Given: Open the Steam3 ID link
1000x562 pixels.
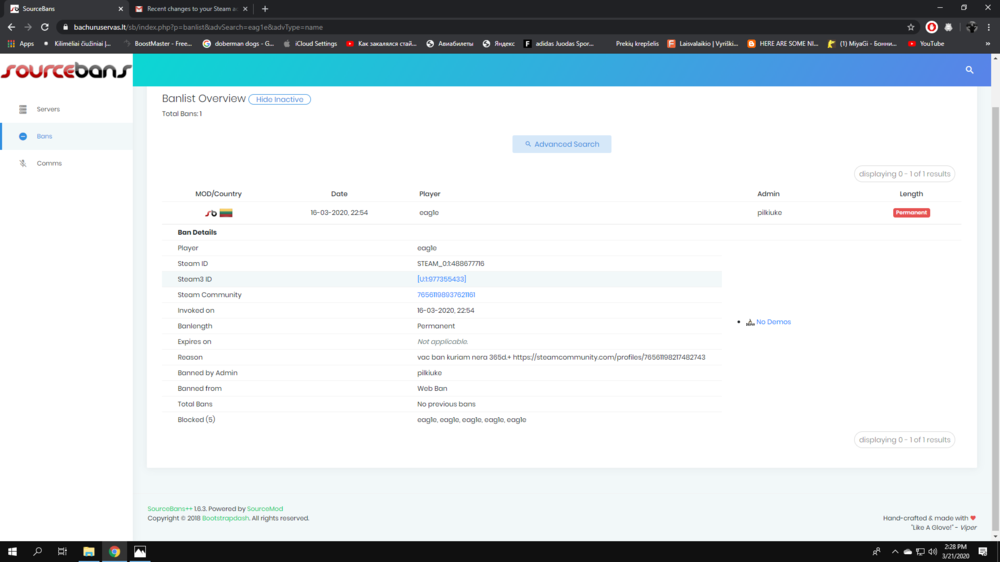Looking at the screenshot, I should (x=441, y=279).
